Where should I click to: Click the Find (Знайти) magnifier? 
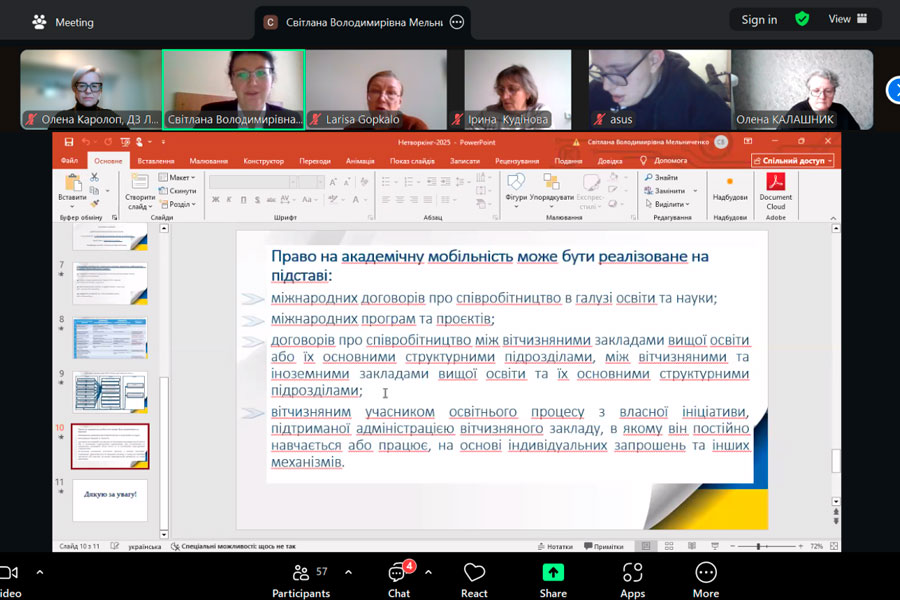pos(661,177)
